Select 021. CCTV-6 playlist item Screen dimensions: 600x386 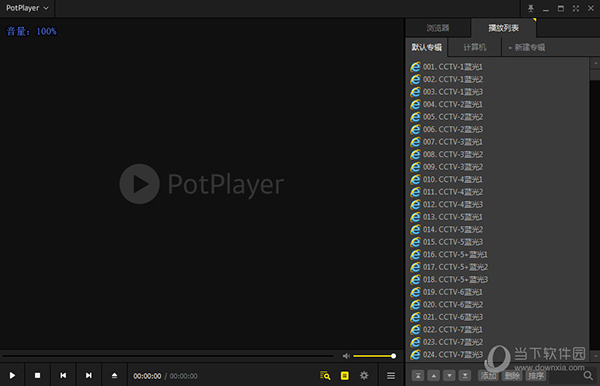point(497,317)
